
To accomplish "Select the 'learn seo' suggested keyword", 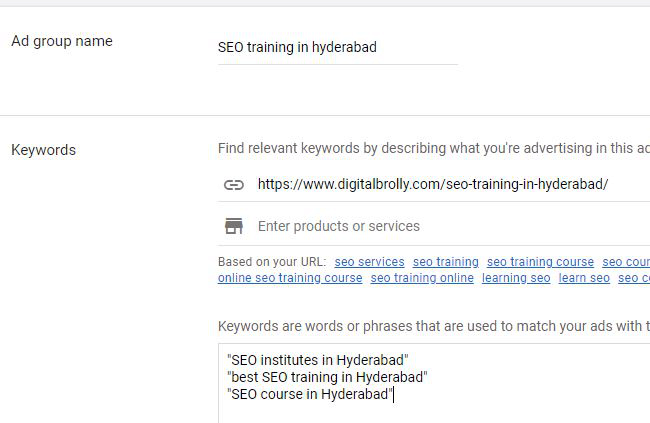I will tap(584, 278).
